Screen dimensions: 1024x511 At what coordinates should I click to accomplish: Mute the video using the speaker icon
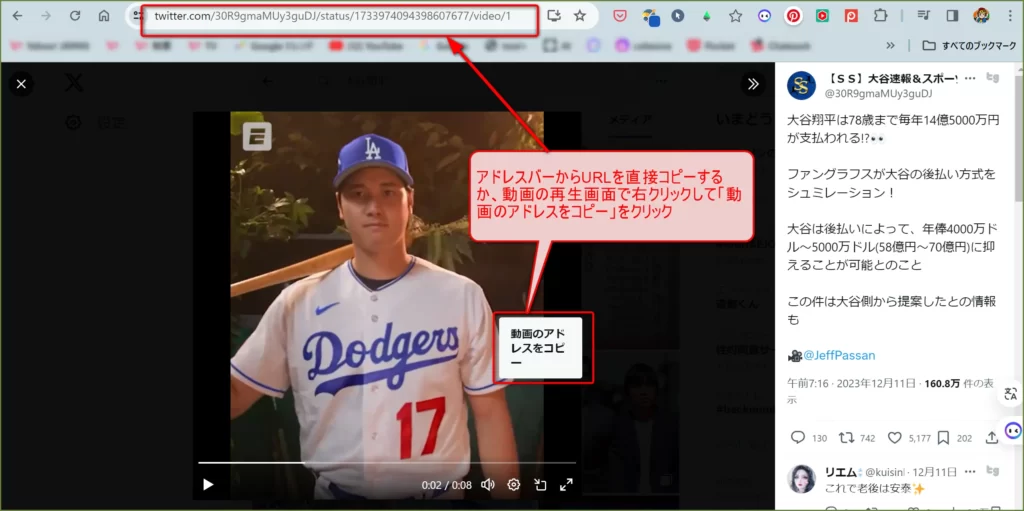coord(487,484)
